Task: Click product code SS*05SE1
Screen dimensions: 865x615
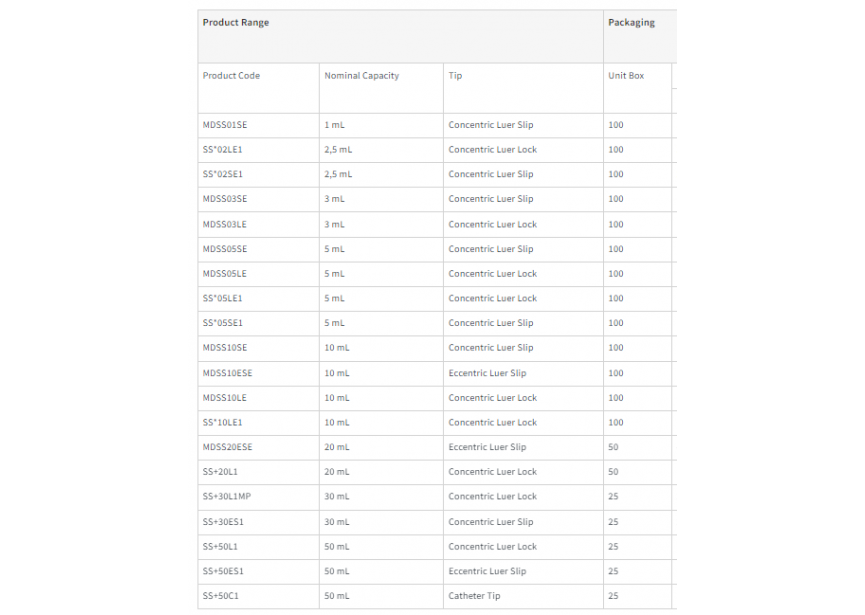Action: click(222, 323)
